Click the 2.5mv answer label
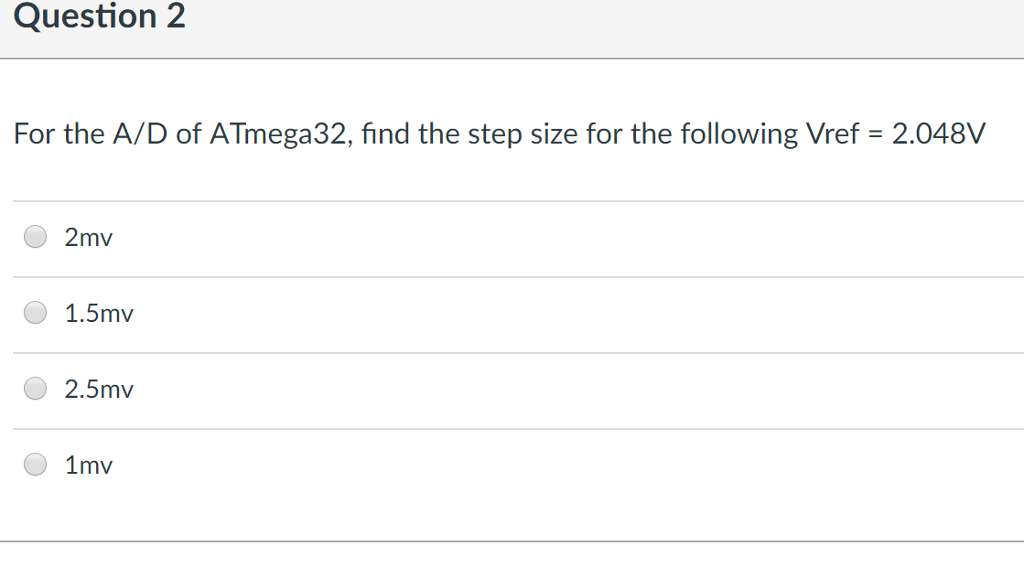This screenshot has height=578, width=1024. (97, 389)
